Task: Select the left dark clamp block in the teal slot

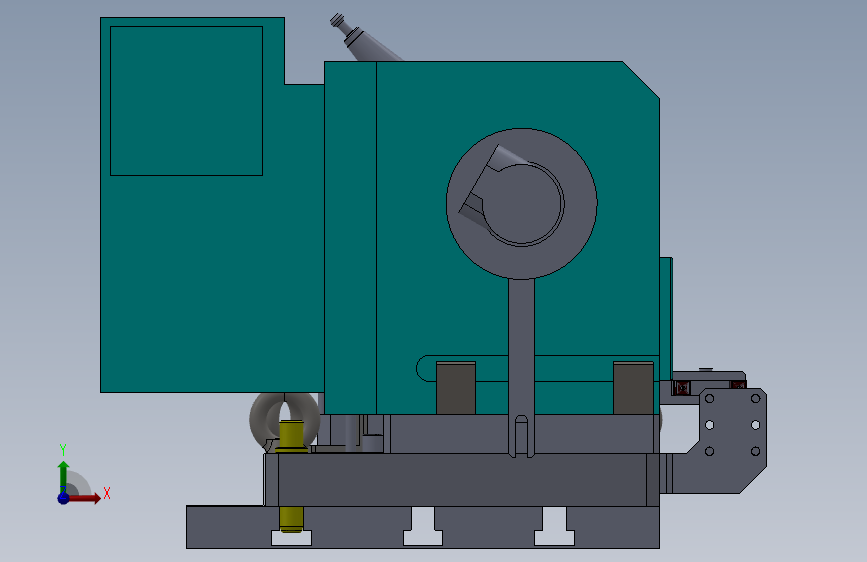Action: pos(456,388)
